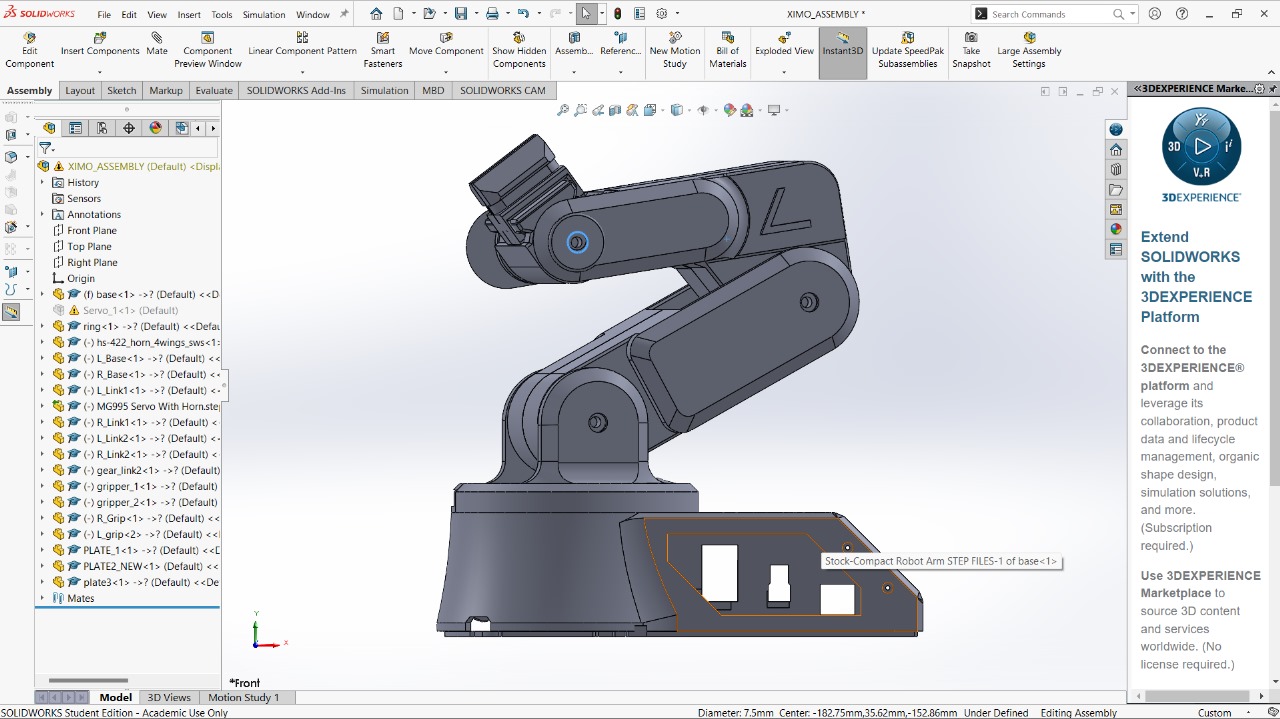The width and height of the screenshot is (1280, 719).
Task: Click Zoom to Fit magnifier icon
Action: click(x=563, y=110)
